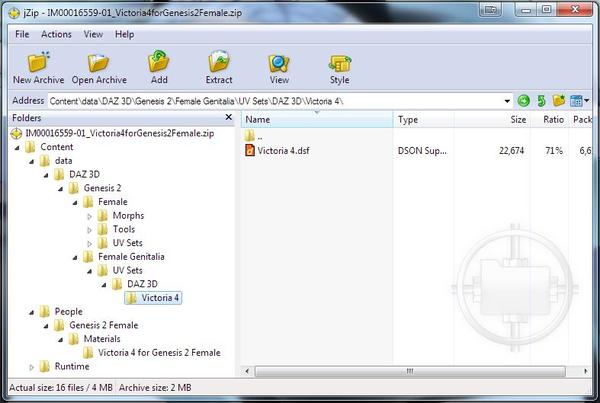Click the horizontal scrollbar thumb in file list
This screenshot has height=403, width=600.
pyautogui.click(x=410, y=371)
